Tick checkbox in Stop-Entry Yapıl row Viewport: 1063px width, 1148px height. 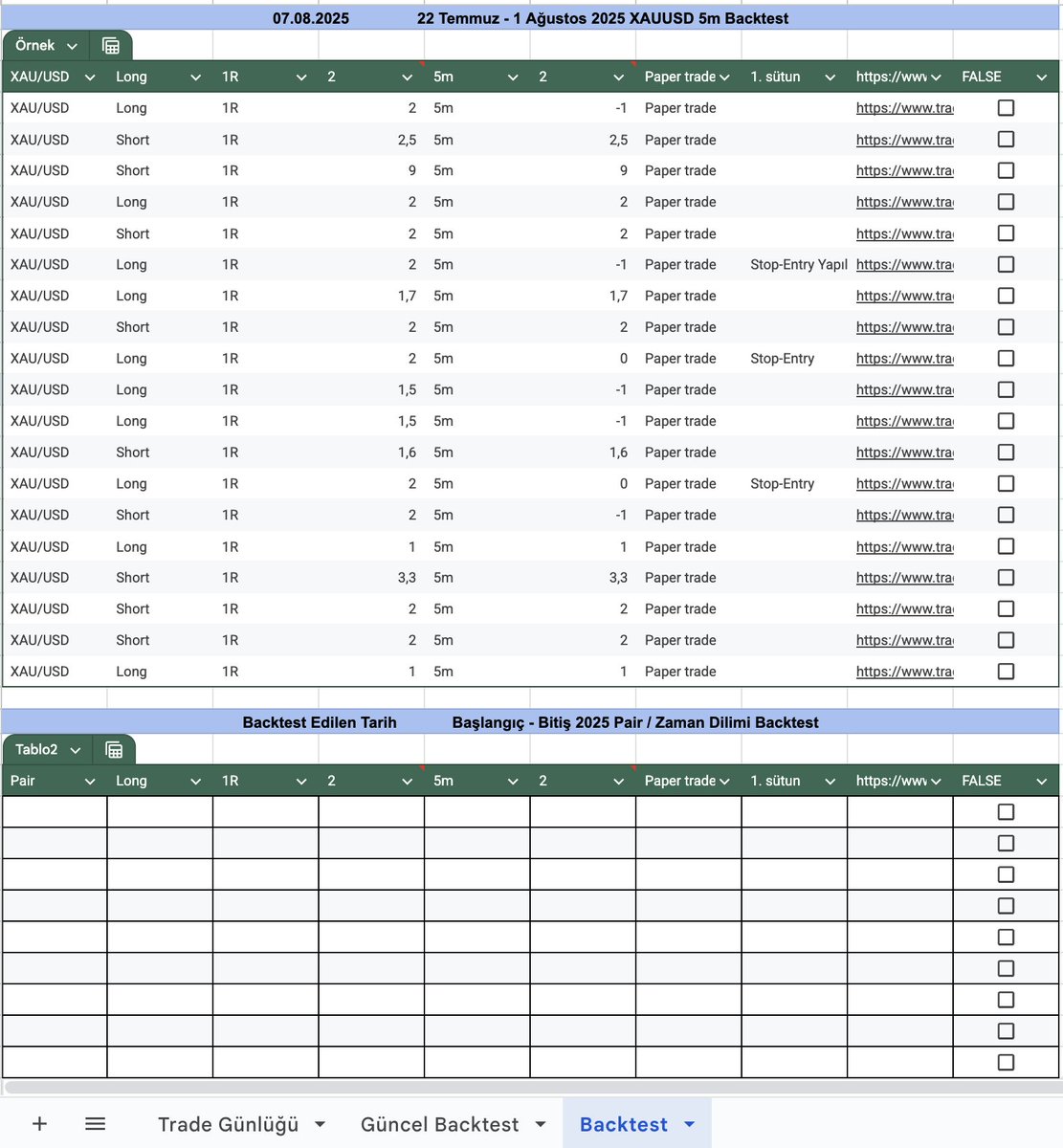click(x=1006, y=264)
